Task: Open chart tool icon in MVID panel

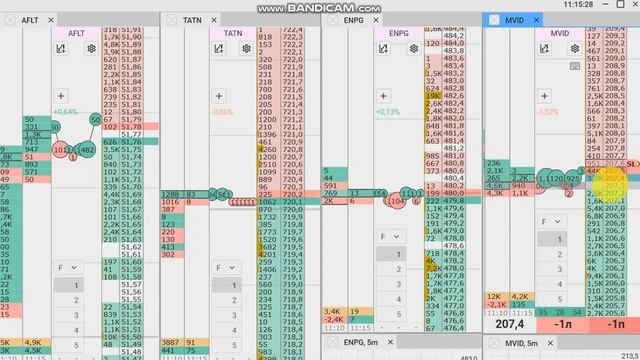Action: 544,49
